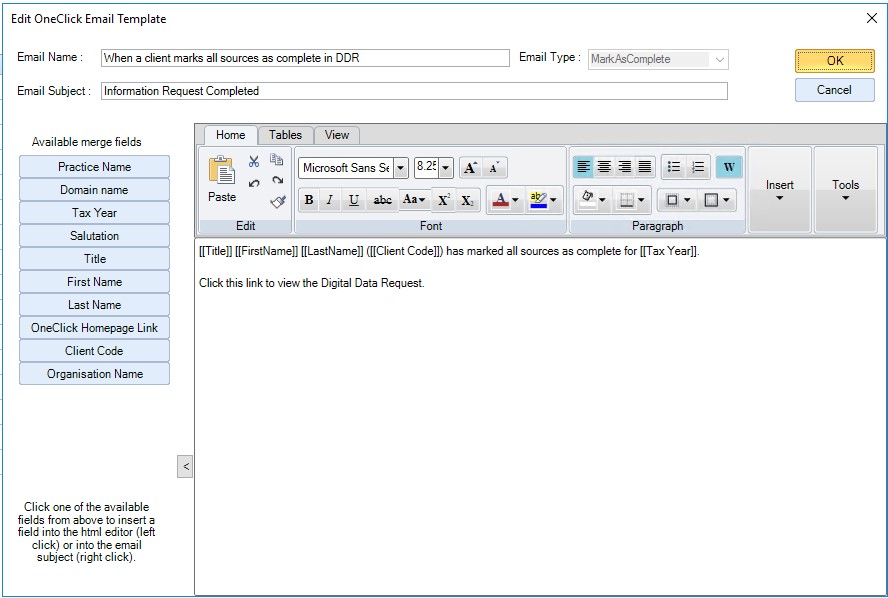Toggle bold formatting
888x598 pixels.
(x=309, y=200)
